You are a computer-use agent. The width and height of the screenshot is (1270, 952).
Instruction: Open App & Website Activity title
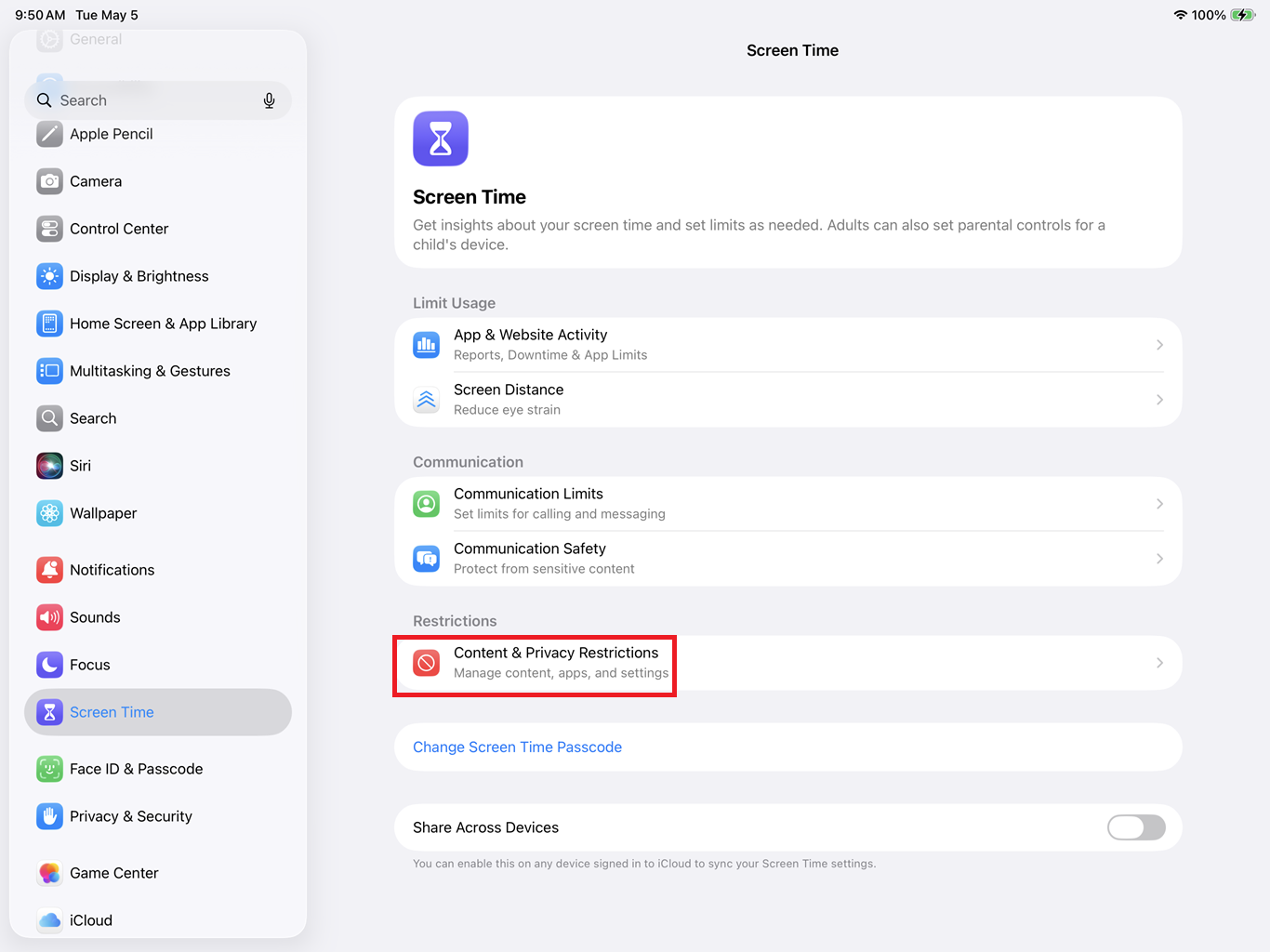point(530,335)
